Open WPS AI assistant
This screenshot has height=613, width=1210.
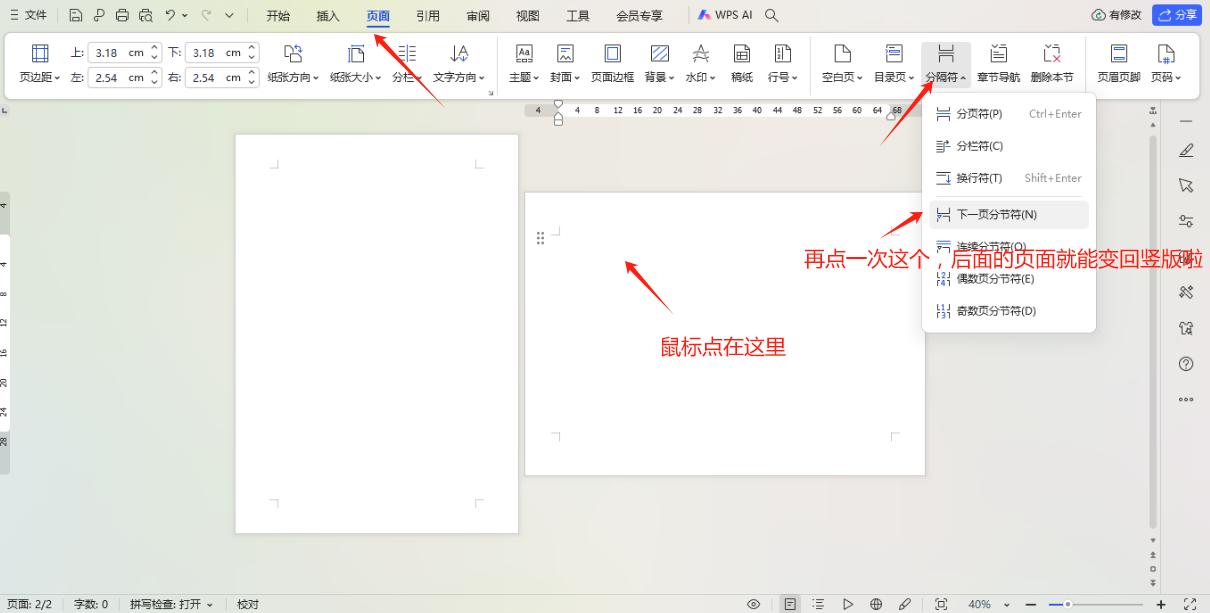(725, 15)
